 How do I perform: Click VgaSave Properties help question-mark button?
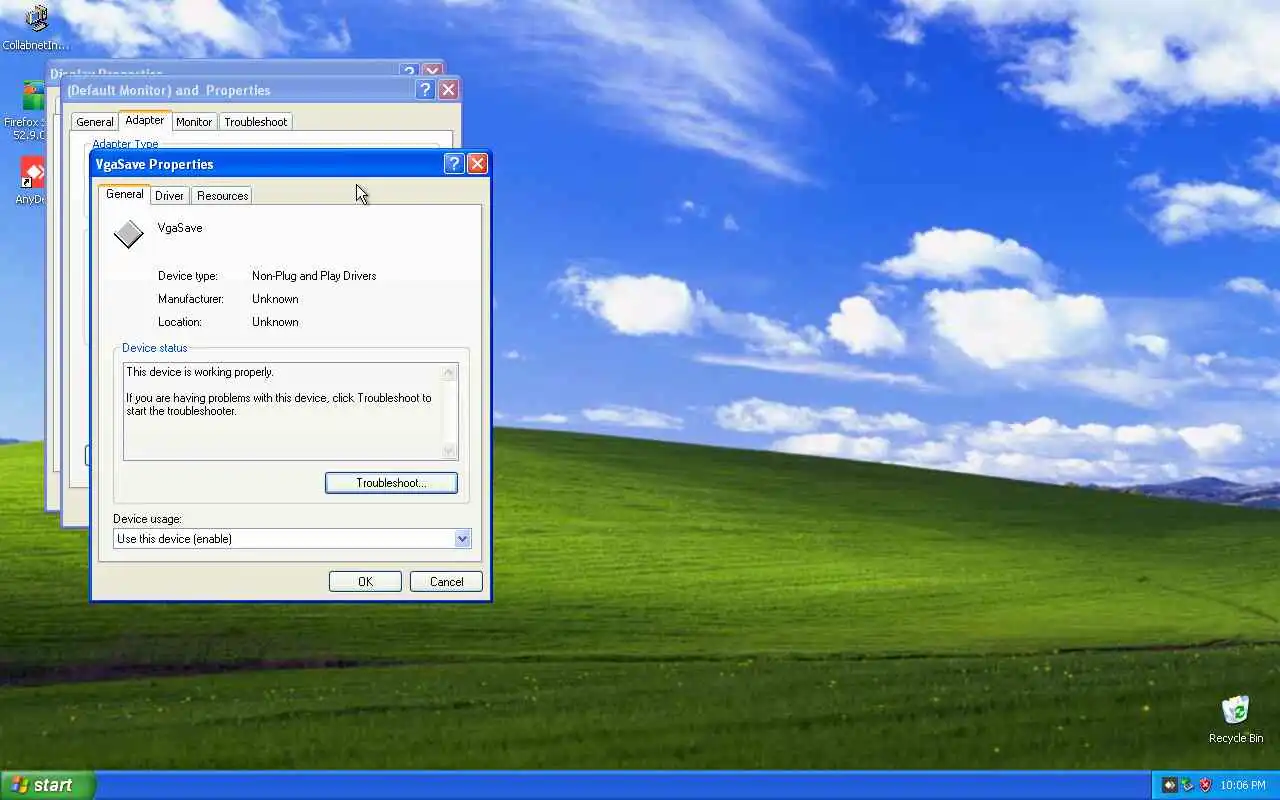[x=454, y=164]
